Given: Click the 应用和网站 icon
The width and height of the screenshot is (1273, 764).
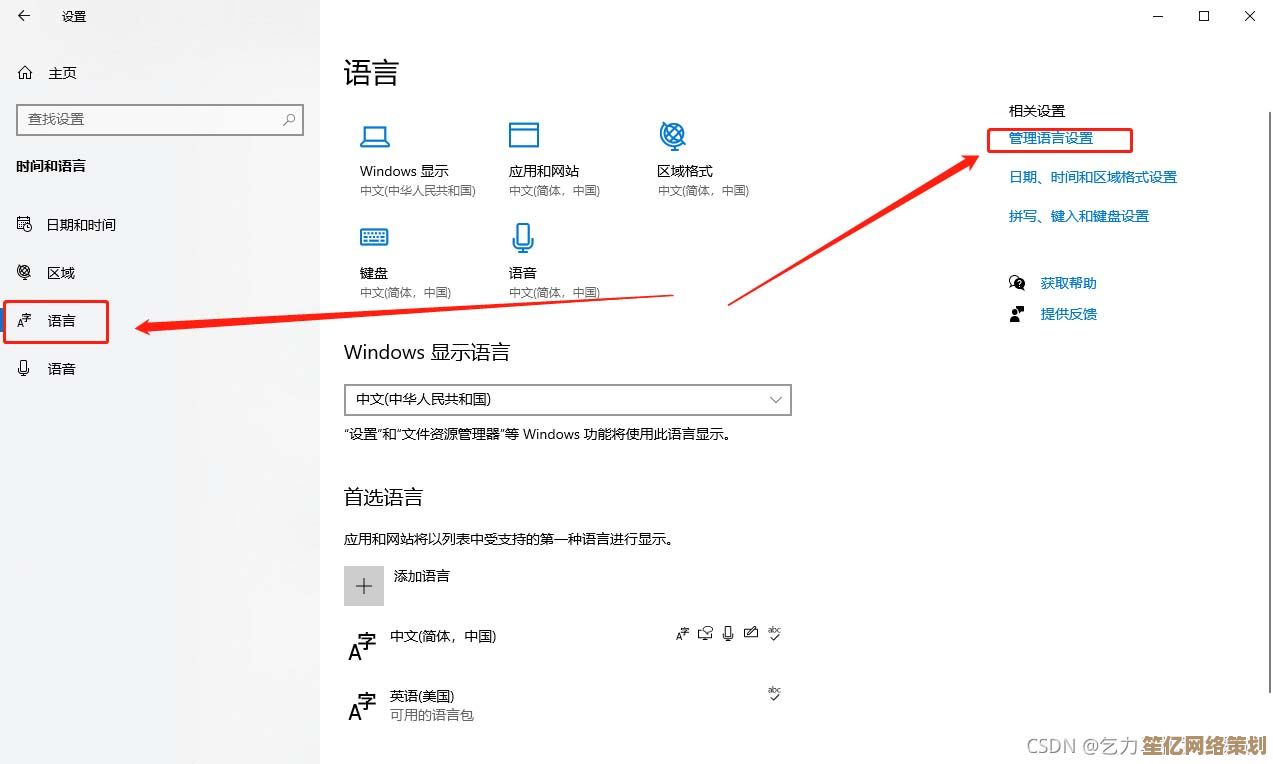Looking at the screenshot, I should (522, 134).
